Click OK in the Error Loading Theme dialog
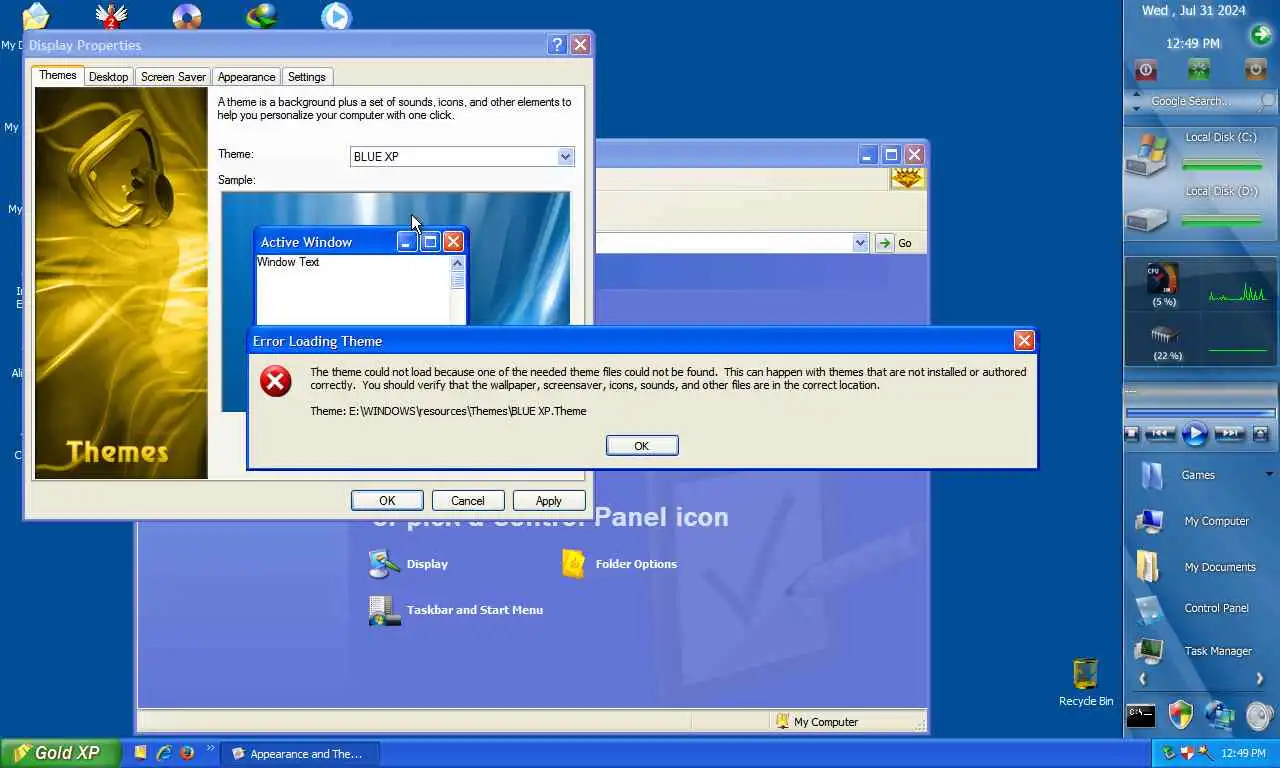The image size is (1280, 768). 642,446
